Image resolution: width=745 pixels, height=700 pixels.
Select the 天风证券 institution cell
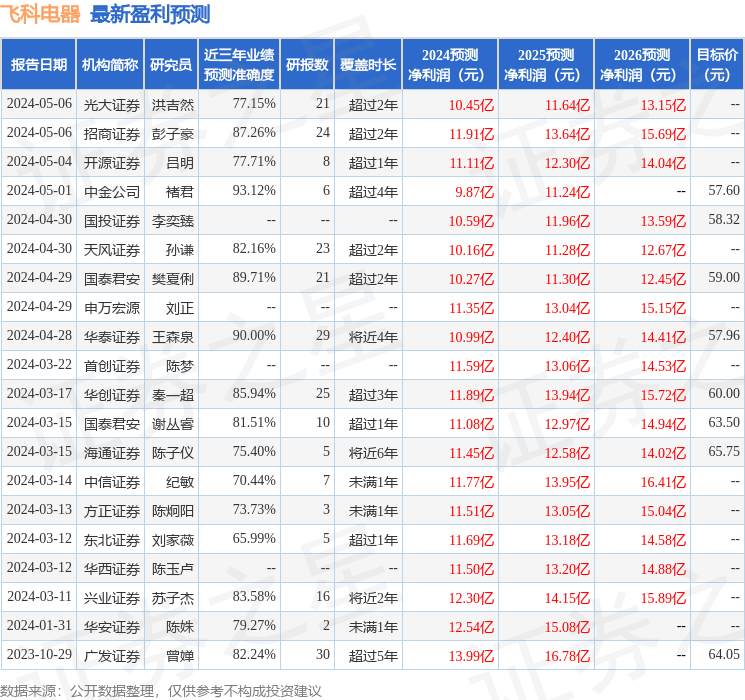(x=112, y=250)
